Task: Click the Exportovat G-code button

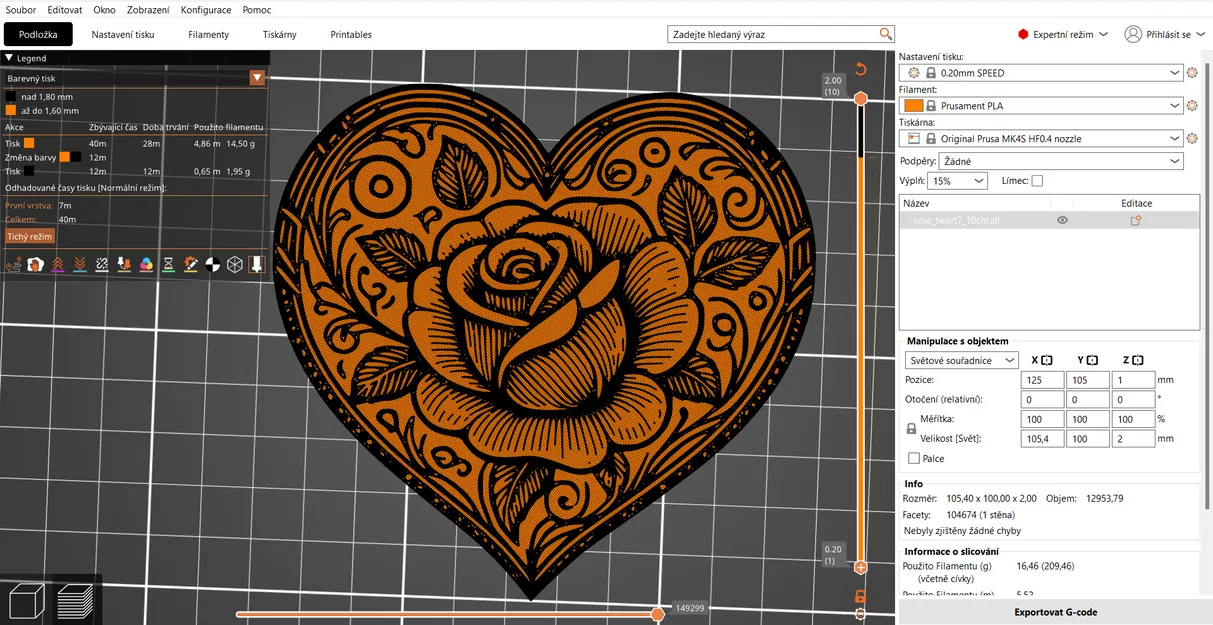Action: (x=1054, y=611)
